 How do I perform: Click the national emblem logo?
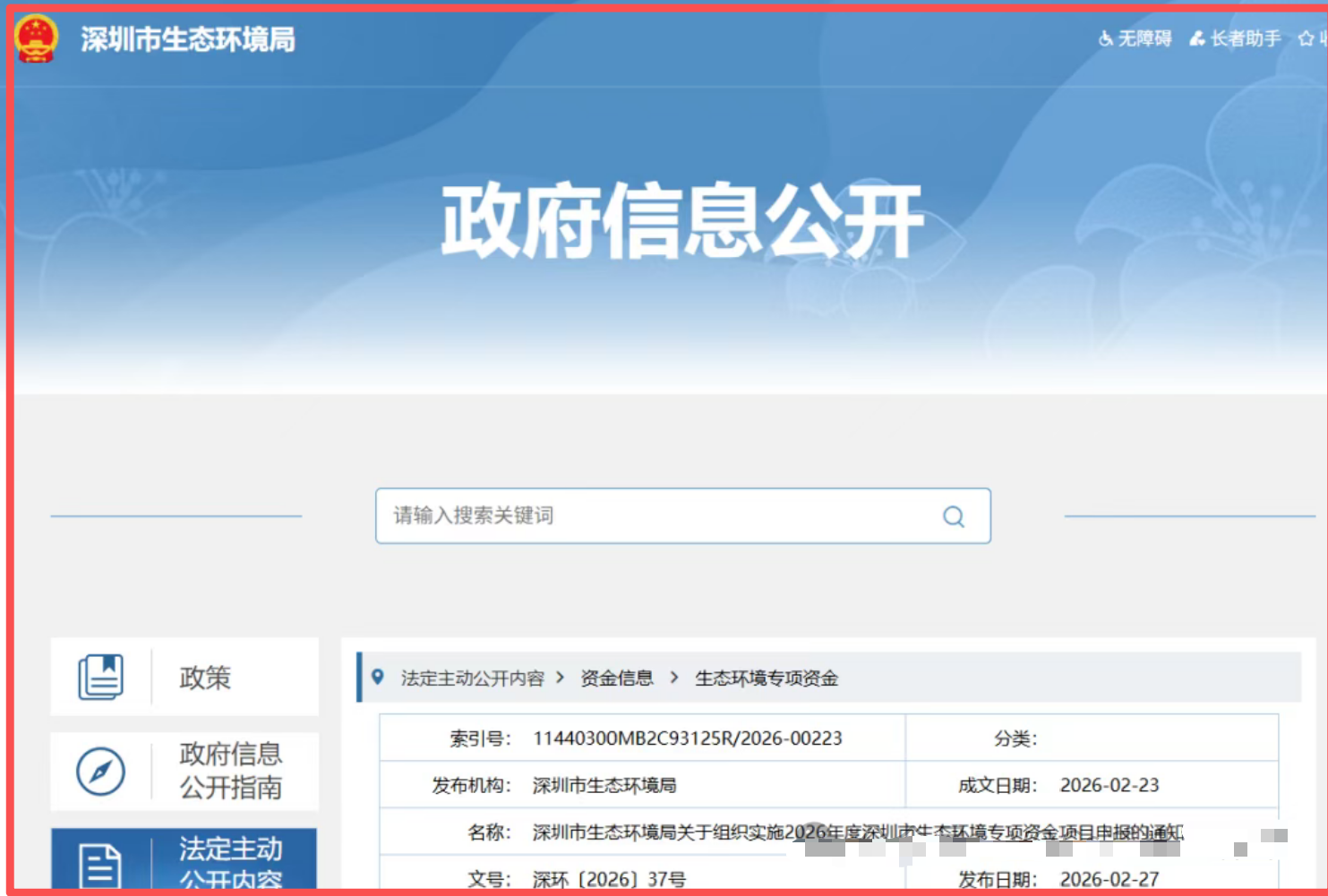click(x=37, y=39)
